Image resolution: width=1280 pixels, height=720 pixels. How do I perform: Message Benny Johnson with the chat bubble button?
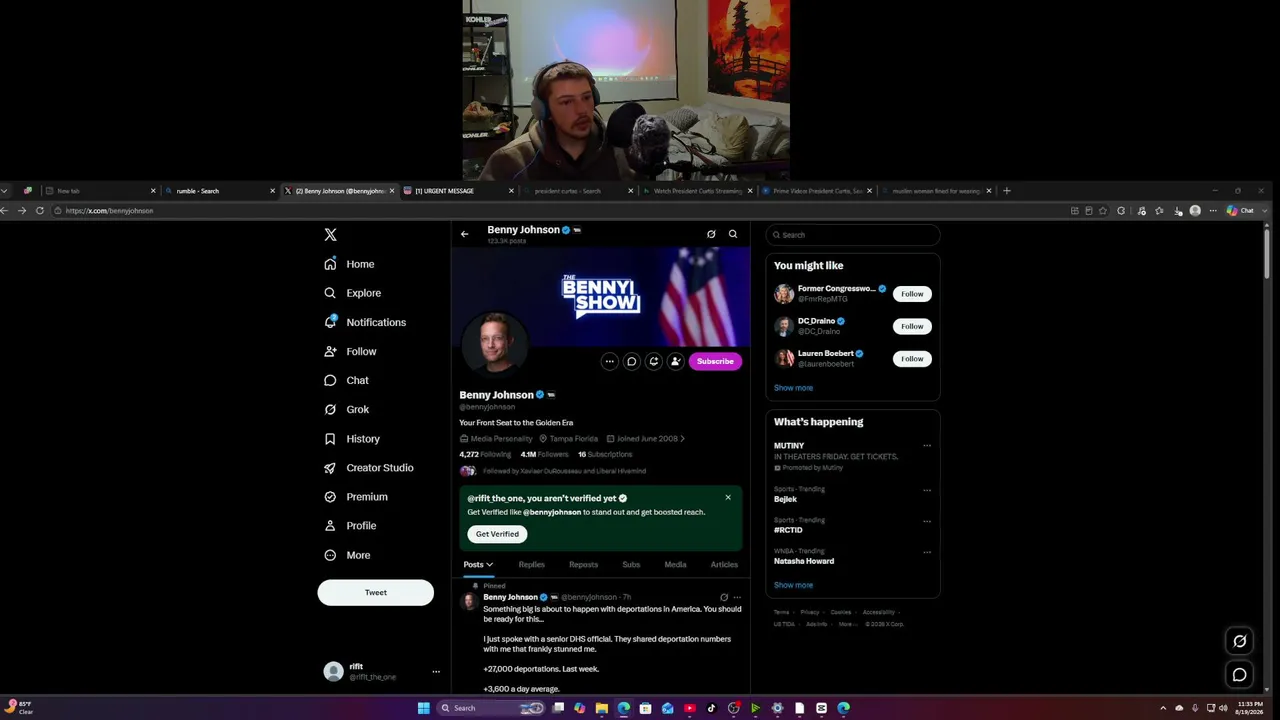[x=631, y=361]
